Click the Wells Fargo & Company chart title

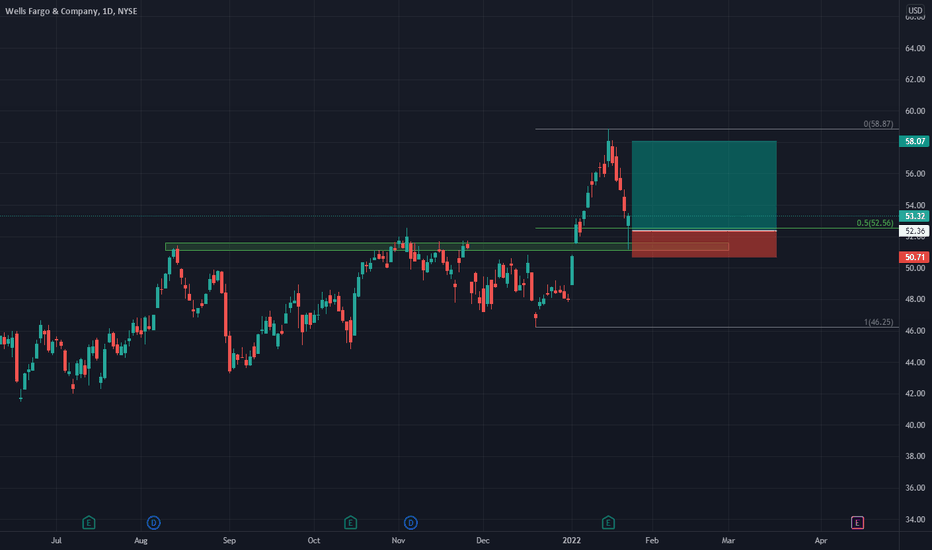click(71, 11)
